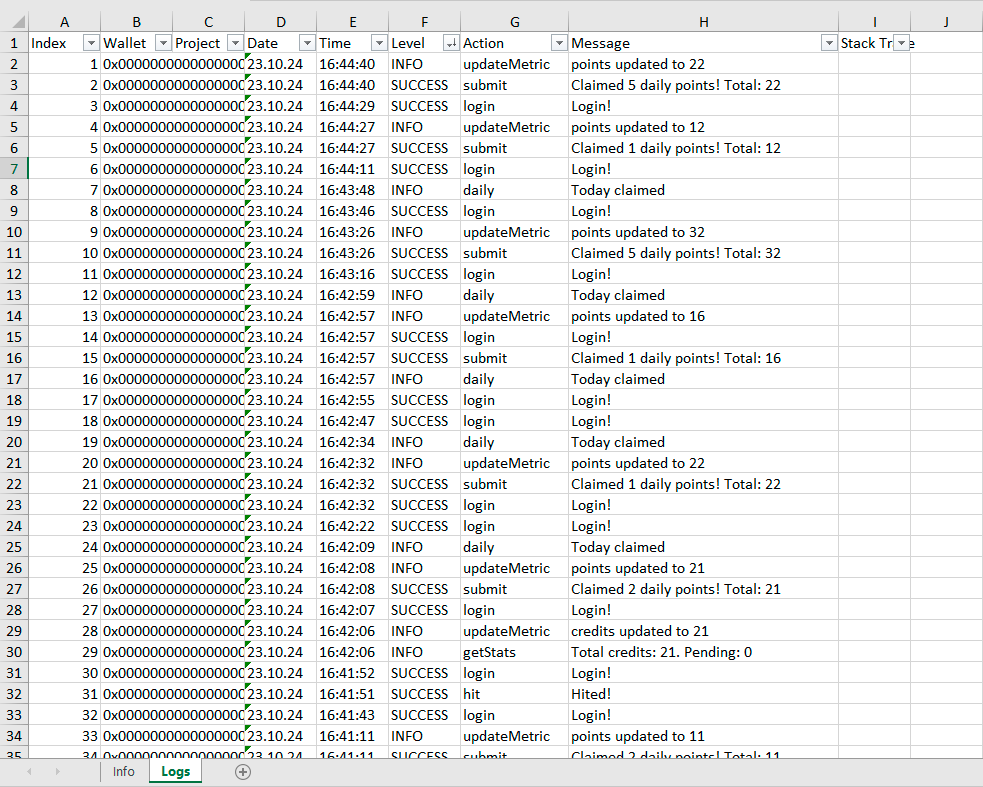Image resolution: width=983 pixels, height=787 pixels.
Task: Open the sorted Level column filter dropdown
Action: (451, 43)
